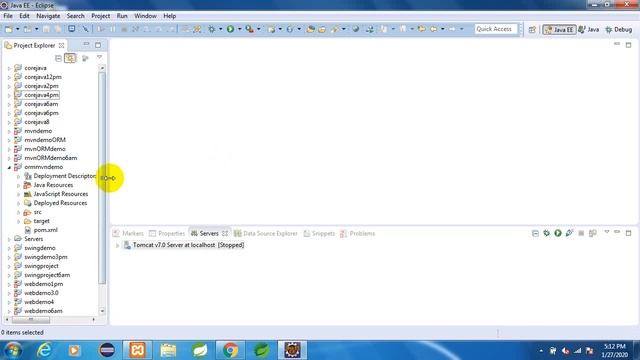The image size is (640, 360).
Task: Toggle Link with Editor in Project Explorer
Action: 70,58
